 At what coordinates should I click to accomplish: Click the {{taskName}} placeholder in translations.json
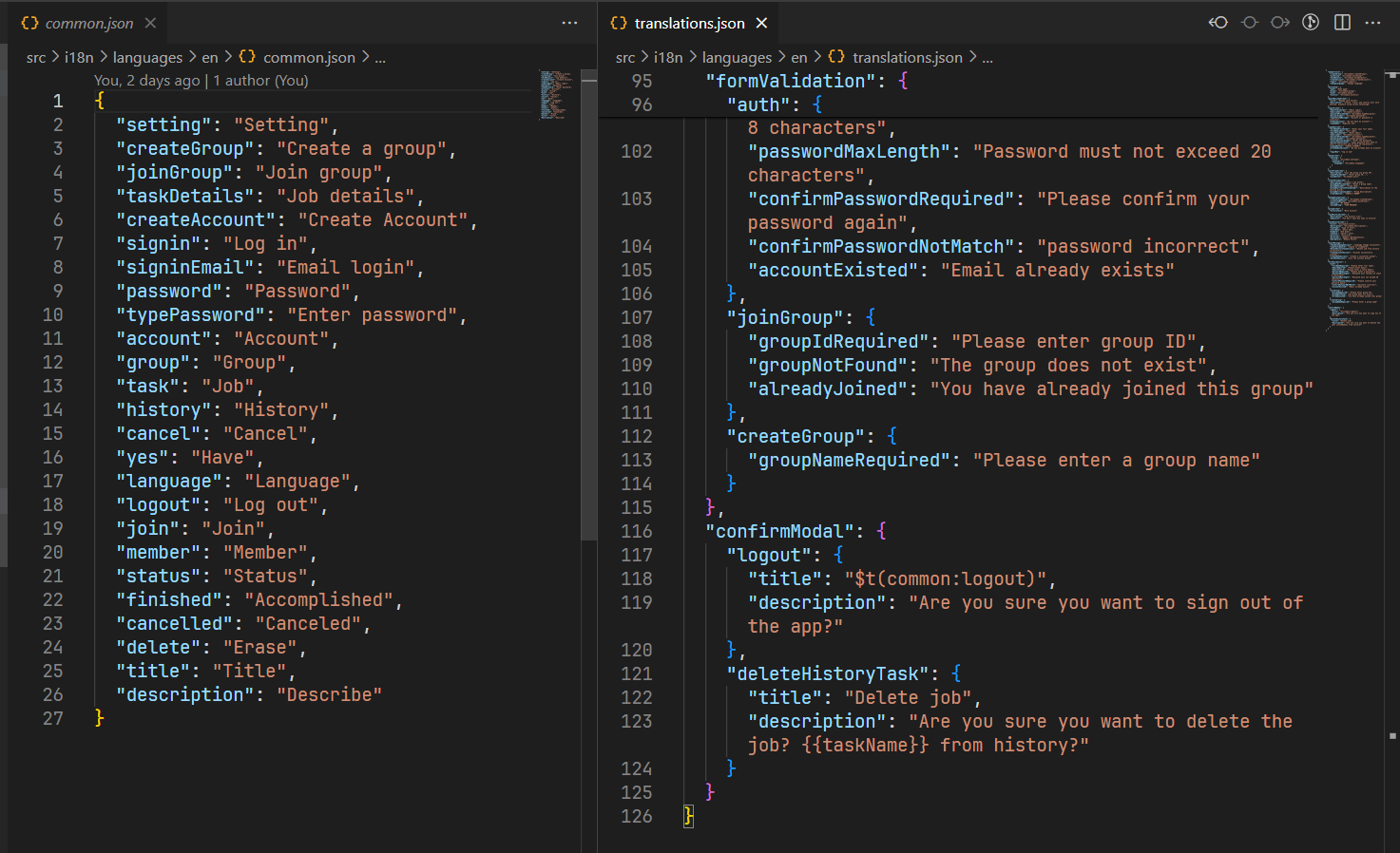pyautogui.click(x=865, y=745)
